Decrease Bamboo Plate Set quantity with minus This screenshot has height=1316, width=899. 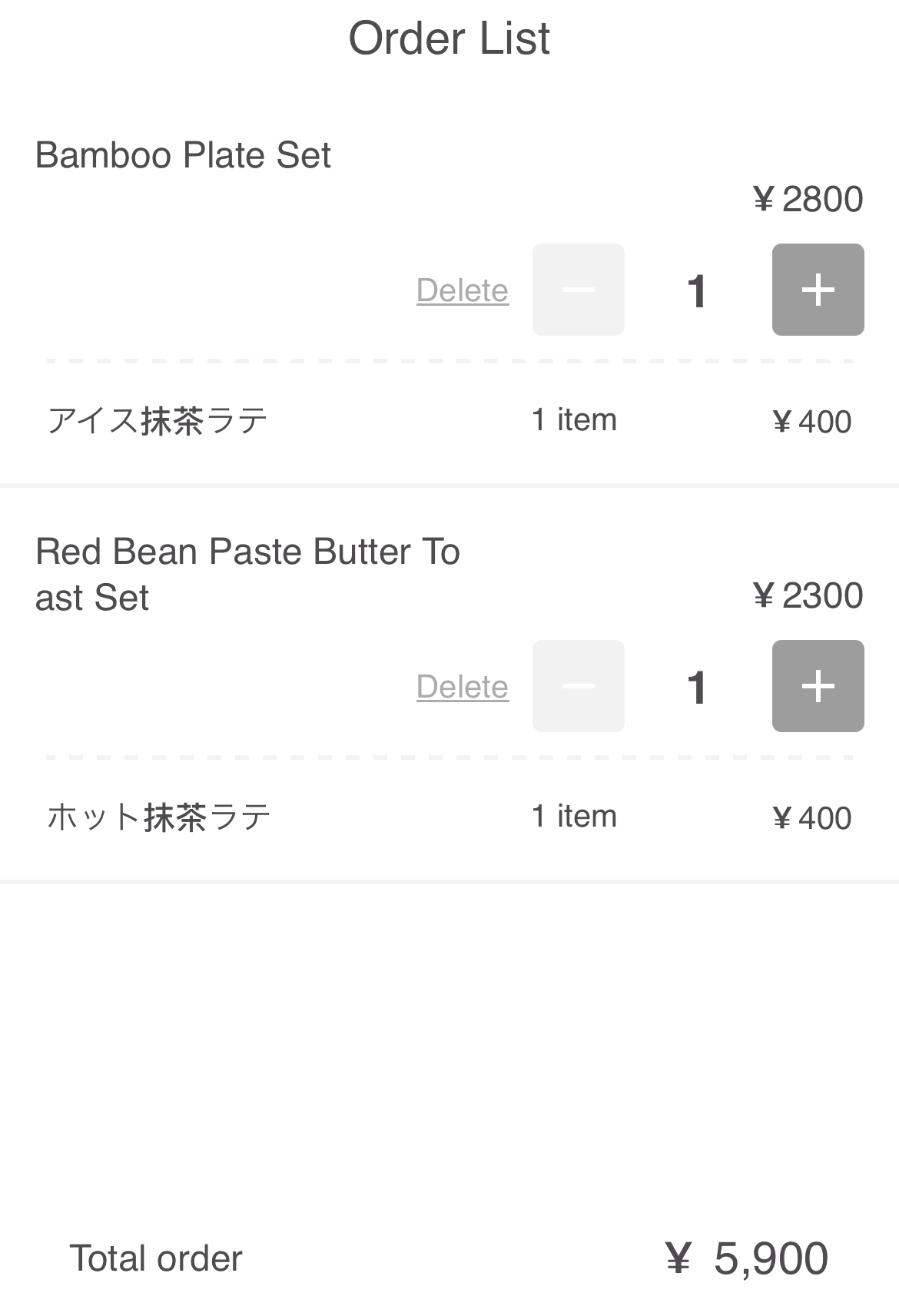coord(578,290)
